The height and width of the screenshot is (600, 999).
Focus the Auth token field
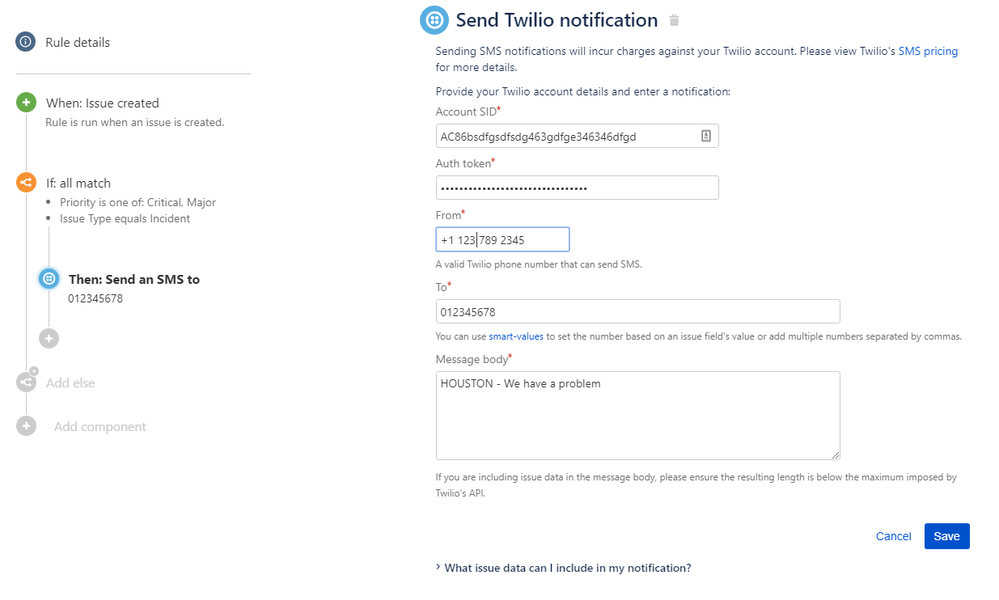[577, 187]
